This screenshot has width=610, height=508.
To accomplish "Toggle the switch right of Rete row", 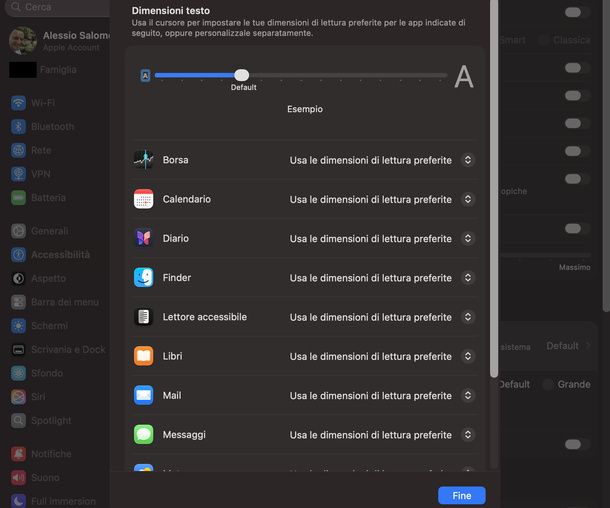I will coord(577,151).
